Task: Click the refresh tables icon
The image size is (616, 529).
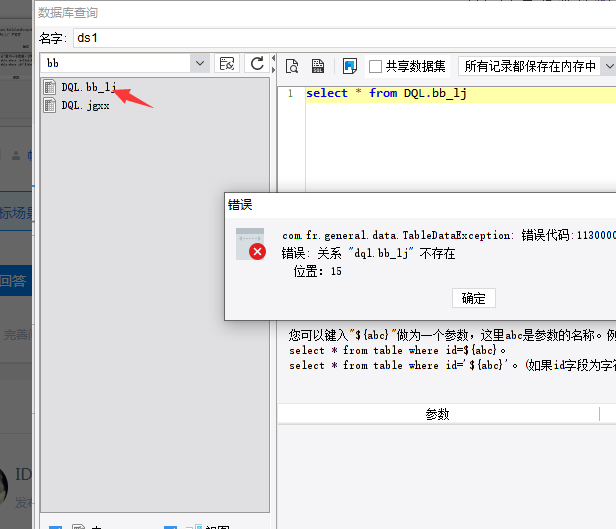Action: click(x=257, y=63)
